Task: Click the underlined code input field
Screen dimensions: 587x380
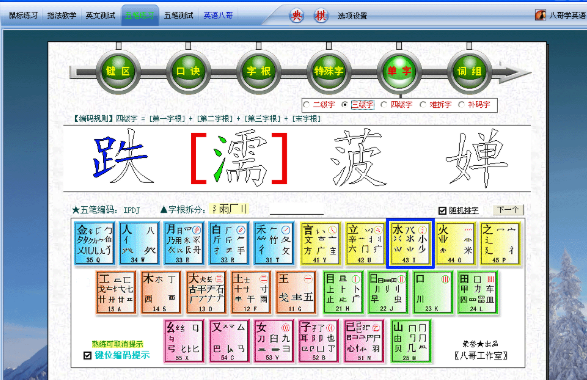Action: click(x=296, y=210)
